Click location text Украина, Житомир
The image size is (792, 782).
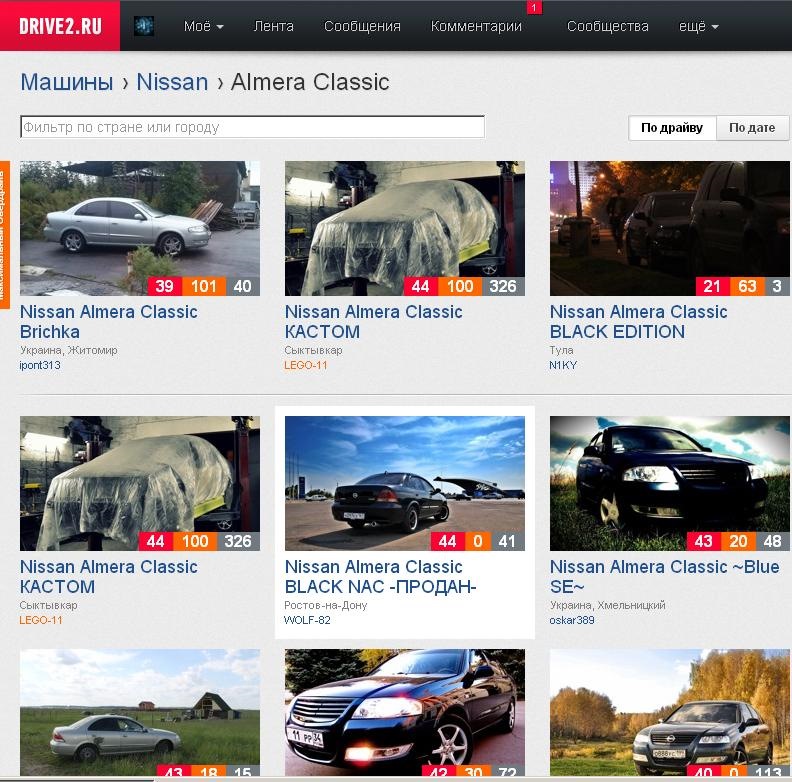tap(69, 350)
